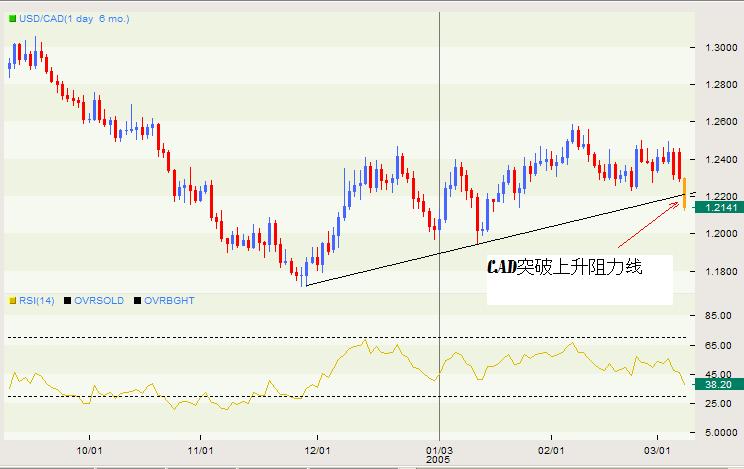Click the 02/01 date axis label
Screen dimensions: 744x469
pos(551,450)
